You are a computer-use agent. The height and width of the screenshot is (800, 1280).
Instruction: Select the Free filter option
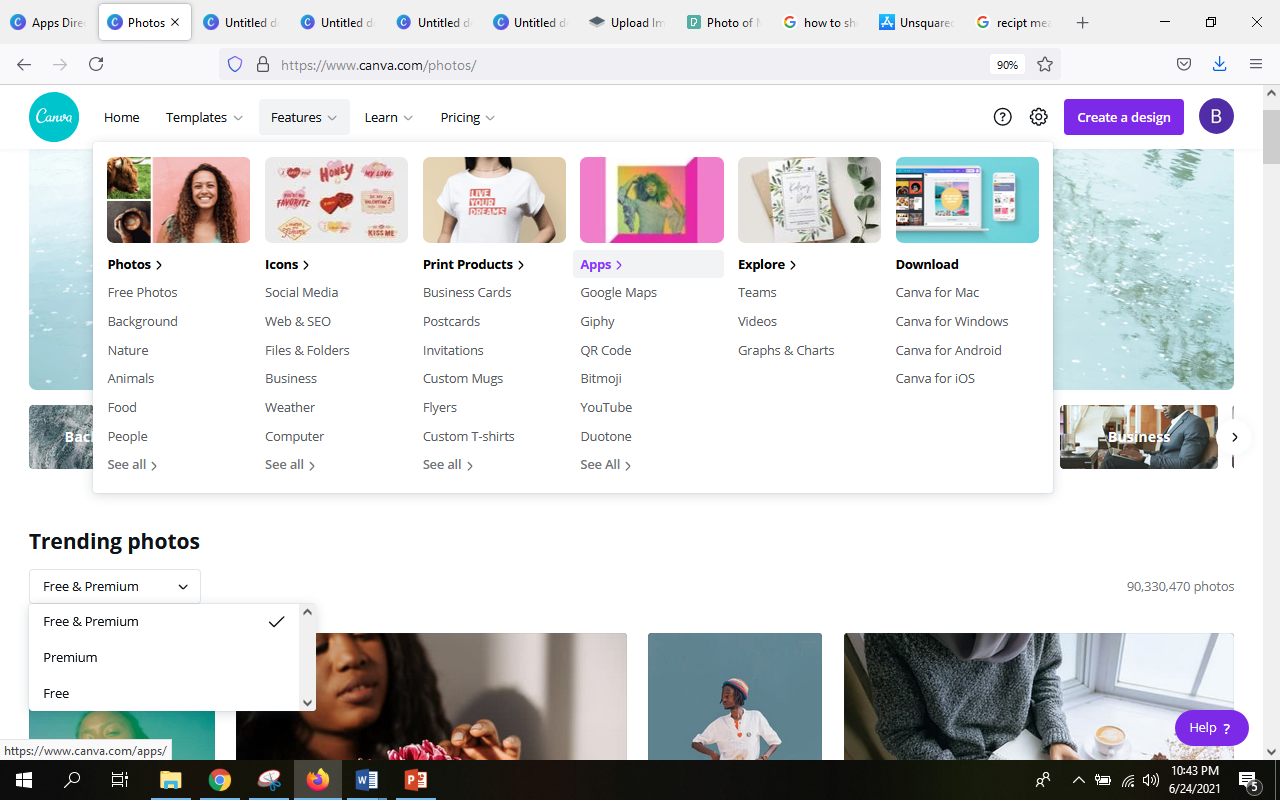(x=164, y=693)
